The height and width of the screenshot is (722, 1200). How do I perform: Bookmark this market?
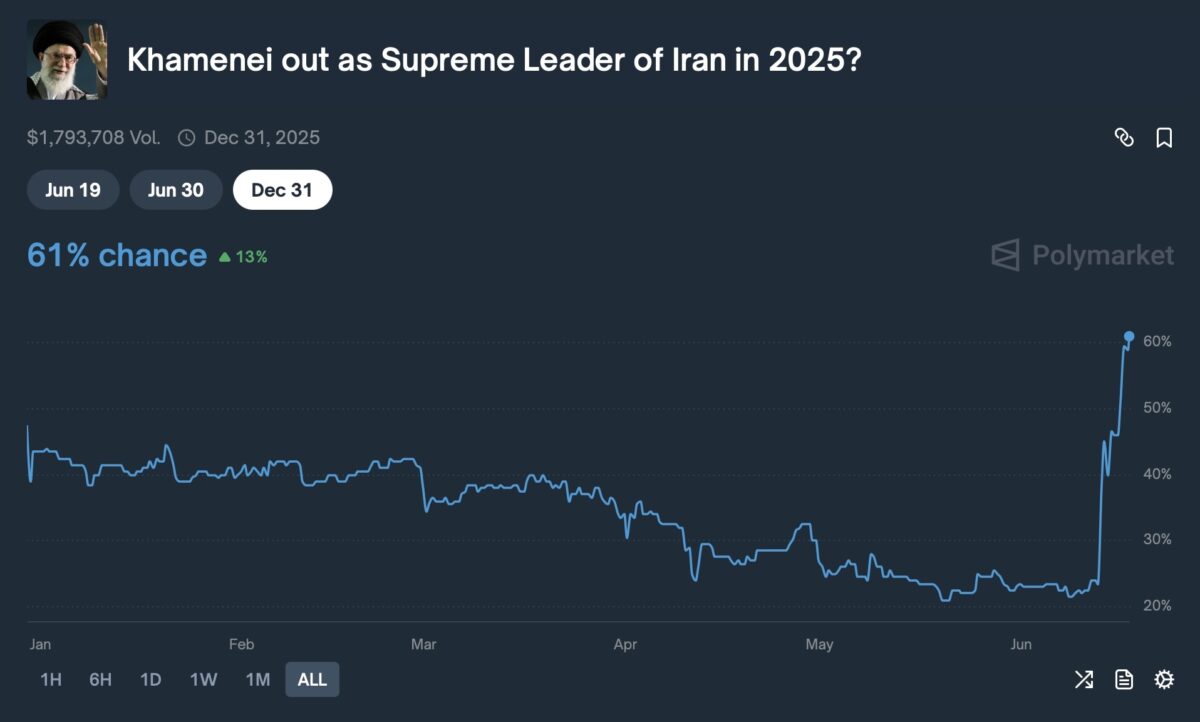[1163, 138]
